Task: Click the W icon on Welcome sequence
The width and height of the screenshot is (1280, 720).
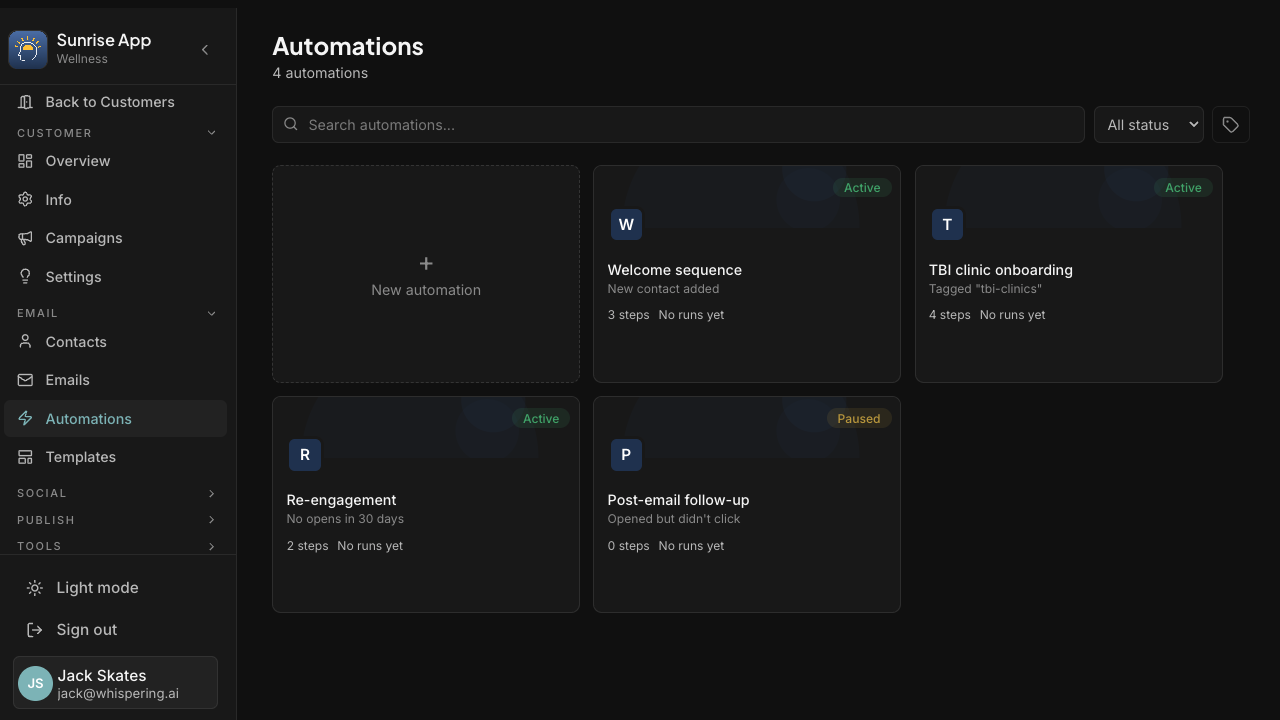Action: (626, 224)
